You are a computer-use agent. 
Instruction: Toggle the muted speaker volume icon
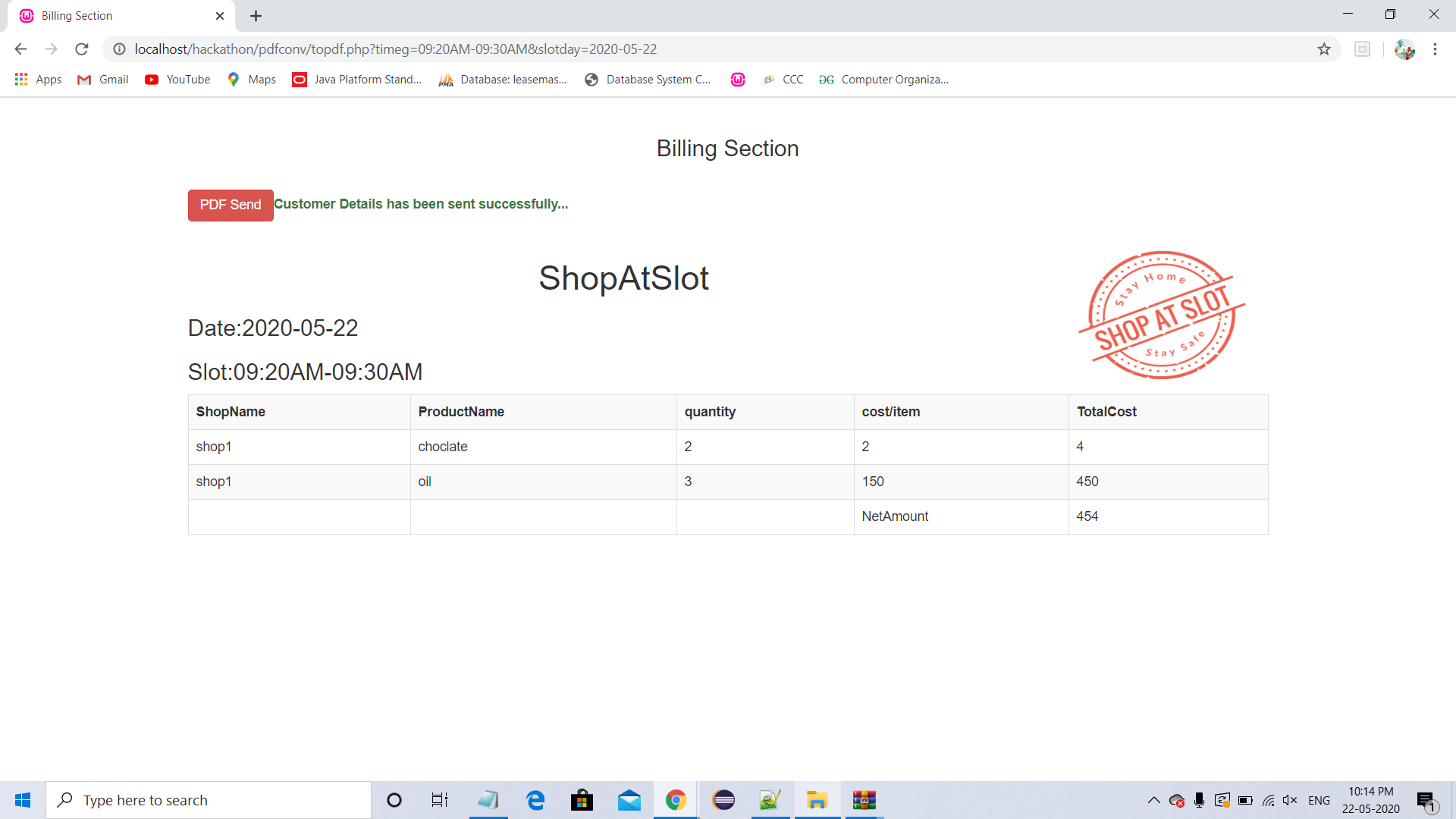pos(1290,800)
